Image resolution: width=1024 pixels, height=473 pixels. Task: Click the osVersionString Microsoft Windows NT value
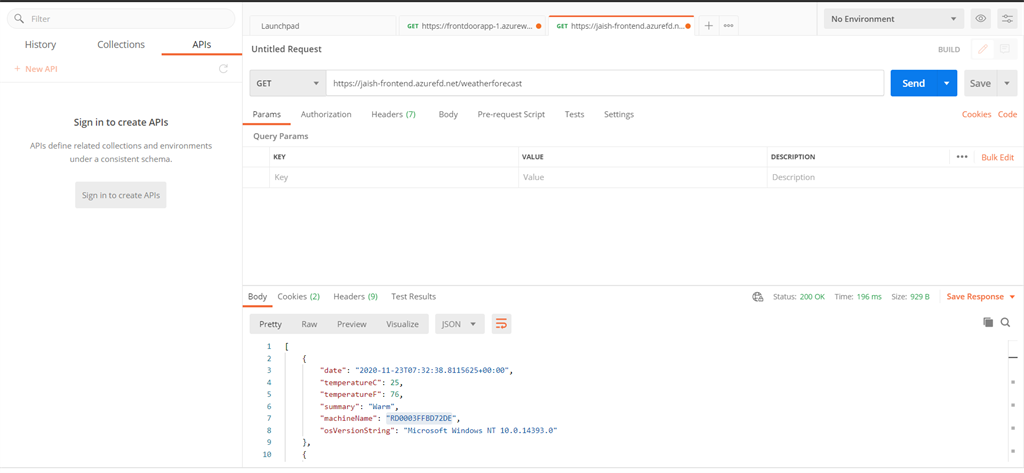(x=480, y=431)
